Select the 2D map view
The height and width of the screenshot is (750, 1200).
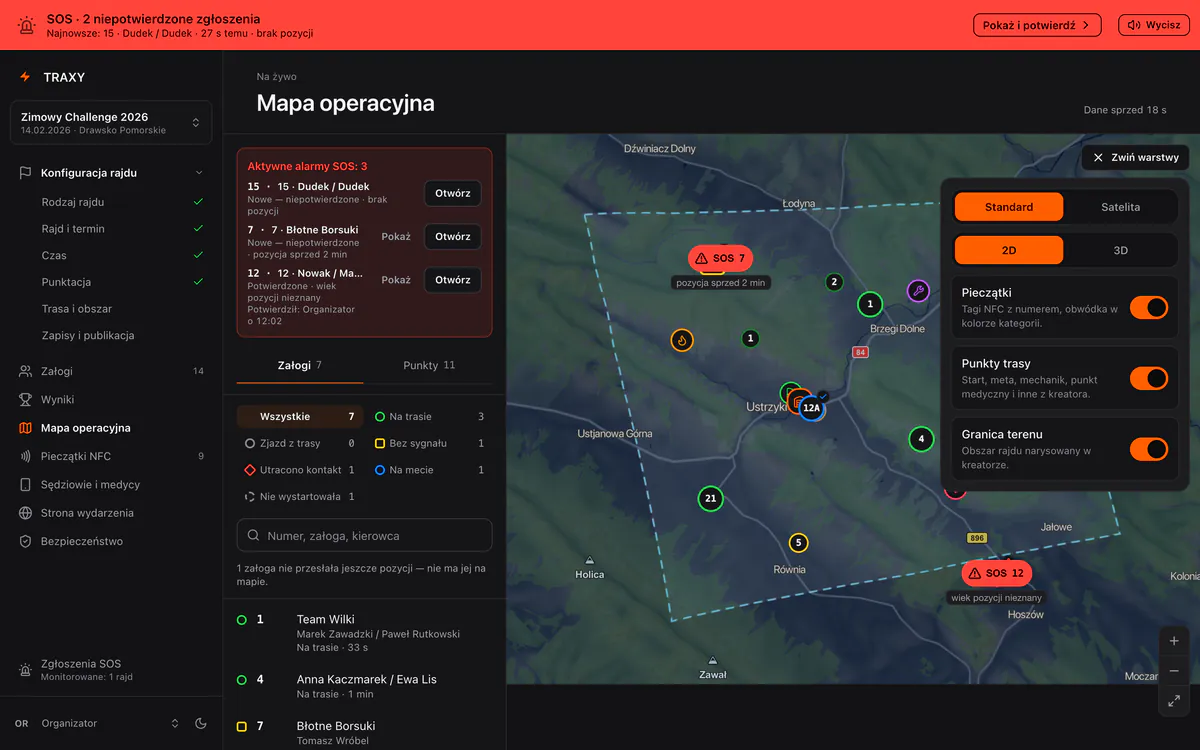(1009, 250)
